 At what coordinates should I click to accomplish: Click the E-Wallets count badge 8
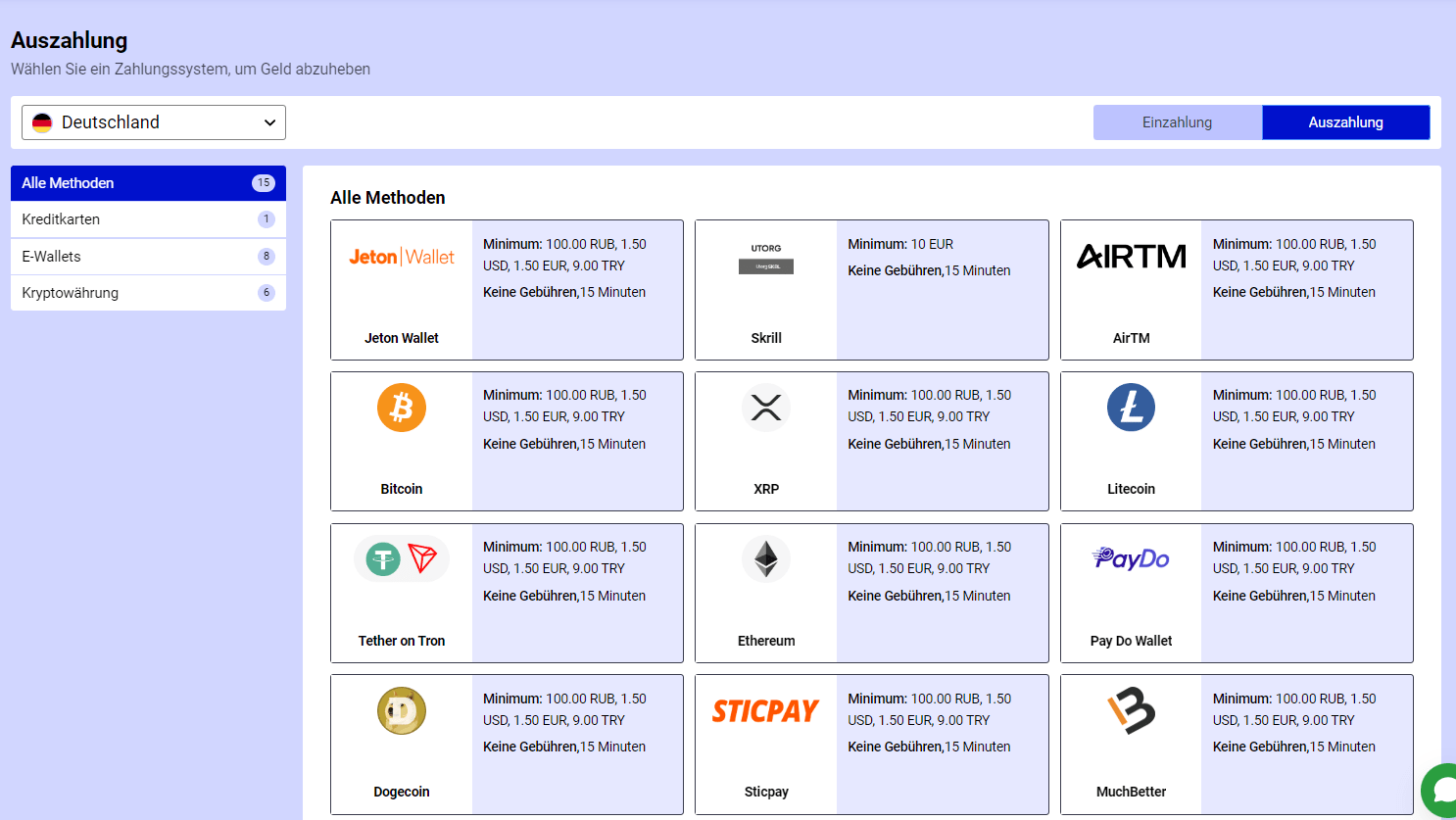pos(267,257)
